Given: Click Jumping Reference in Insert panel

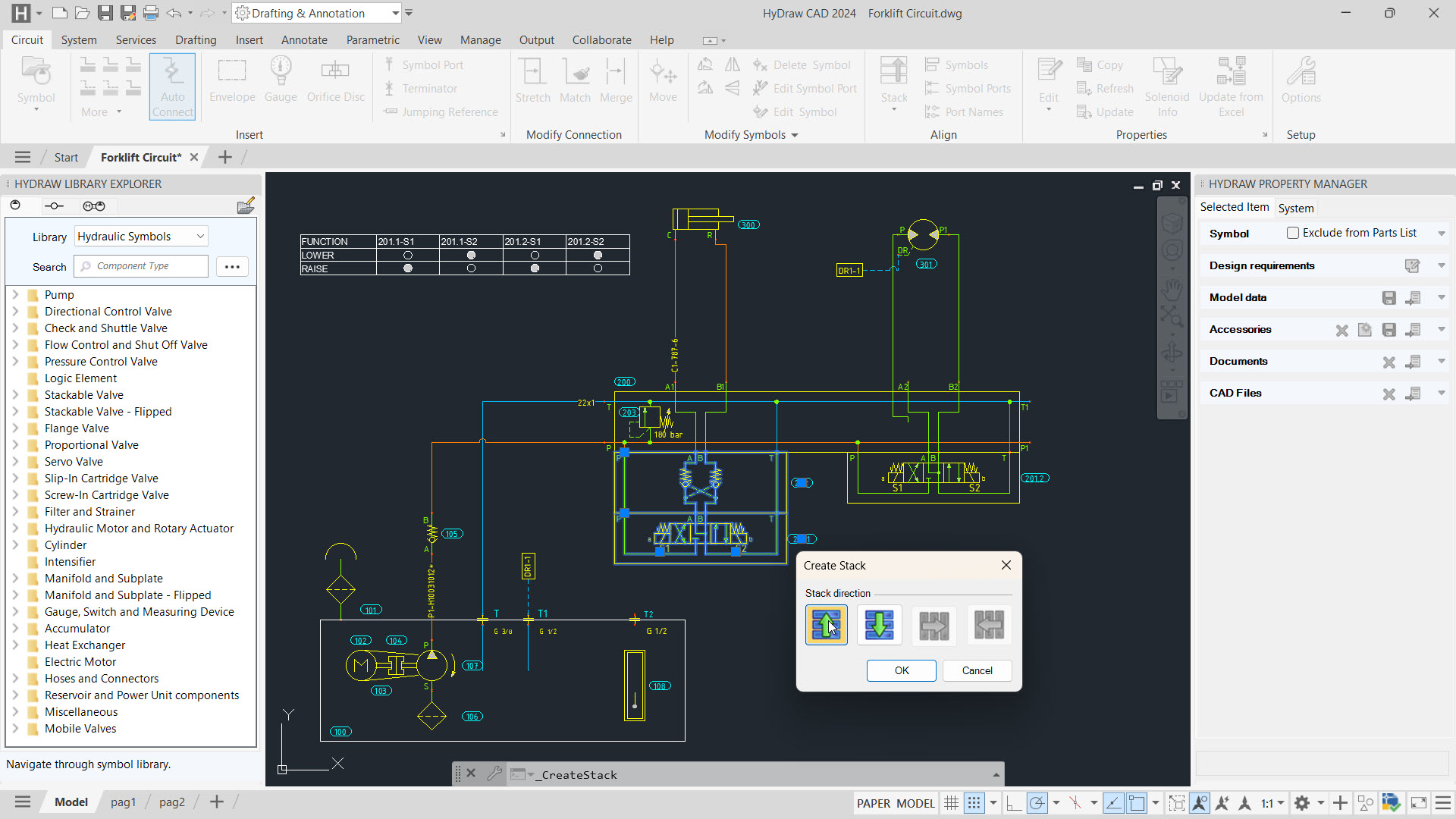Looking at the screenshot, I should coord(441,112).
